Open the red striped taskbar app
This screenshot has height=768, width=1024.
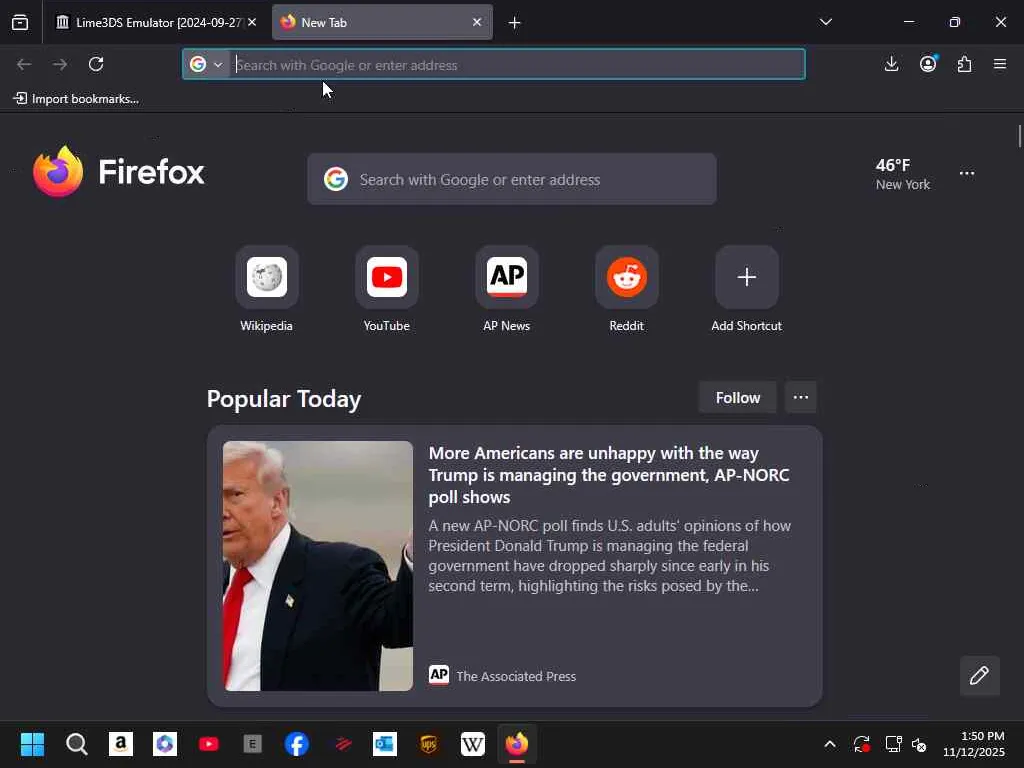343,744
